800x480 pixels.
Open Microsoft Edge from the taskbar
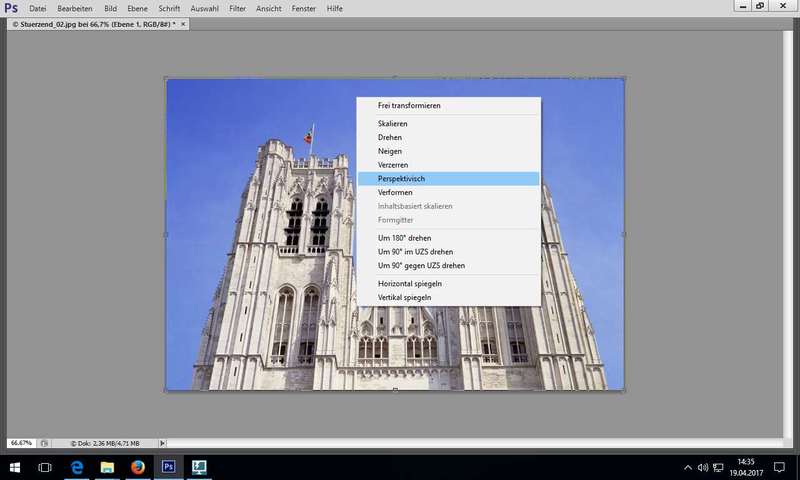(76, 467)
